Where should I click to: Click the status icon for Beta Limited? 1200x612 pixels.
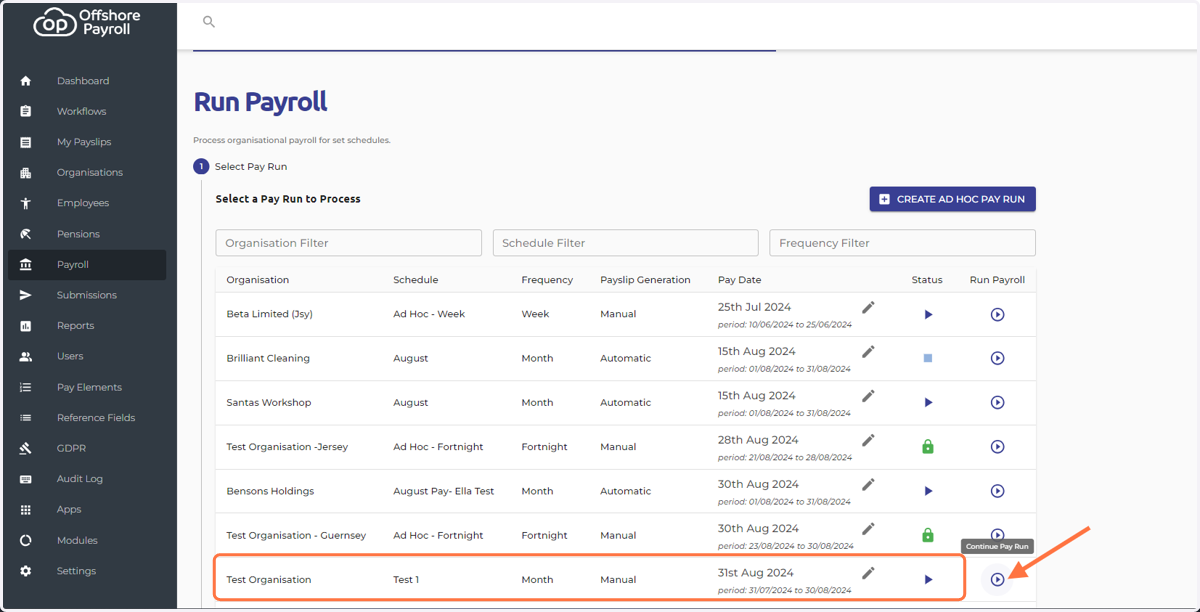(928, 314)
